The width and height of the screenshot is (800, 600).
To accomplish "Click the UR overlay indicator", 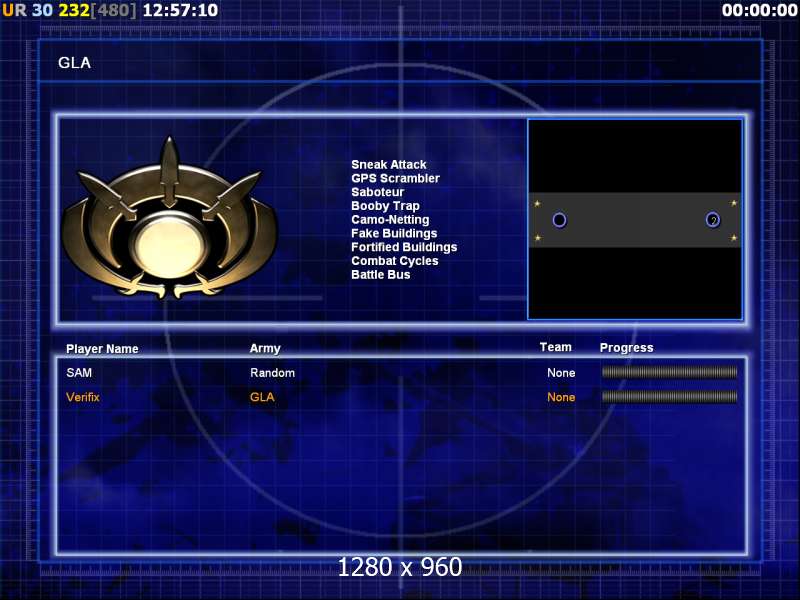I will click(14, 10).
